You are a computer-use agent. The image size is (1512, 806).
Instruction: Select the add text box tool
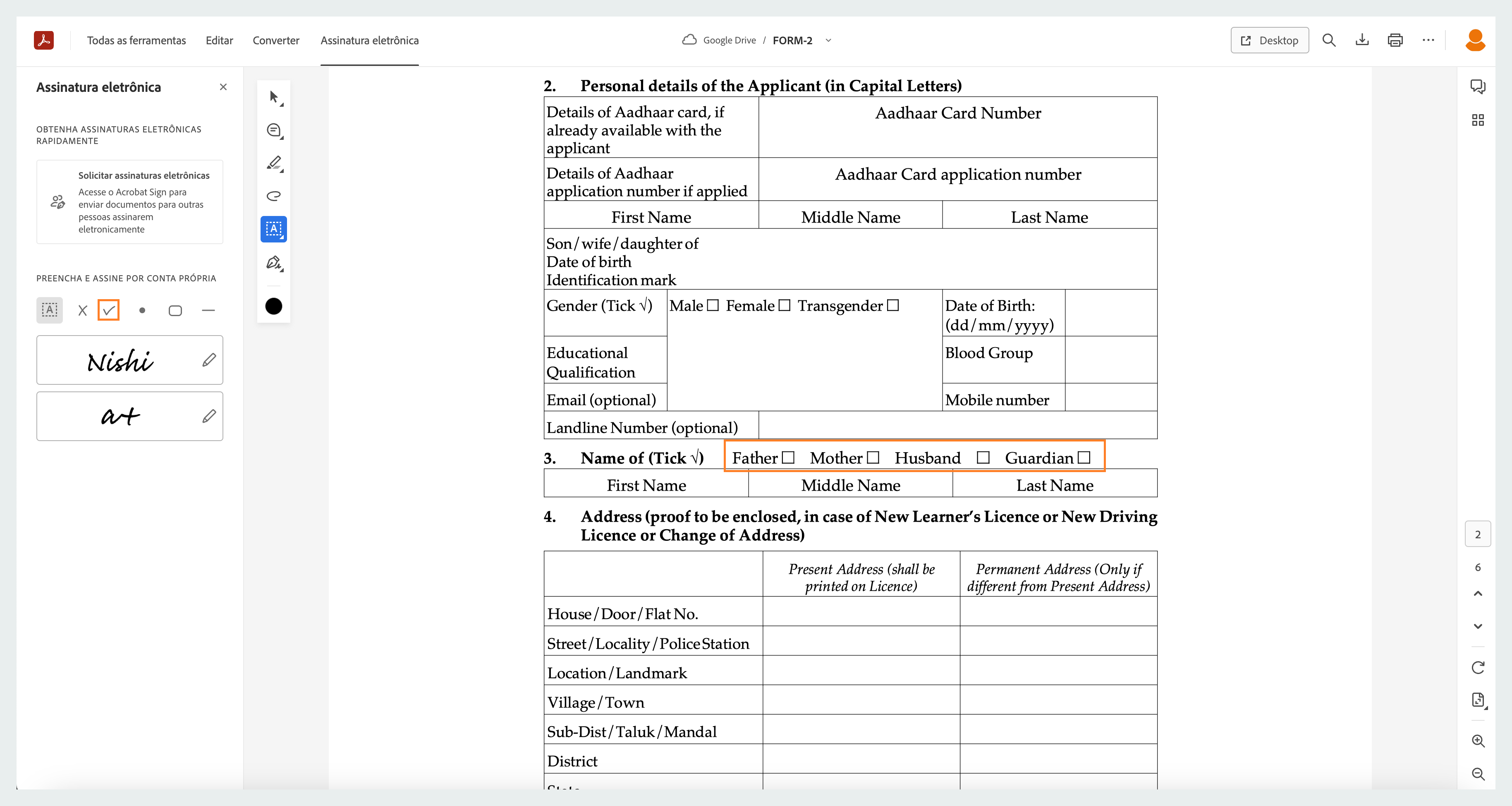[273, 229]
